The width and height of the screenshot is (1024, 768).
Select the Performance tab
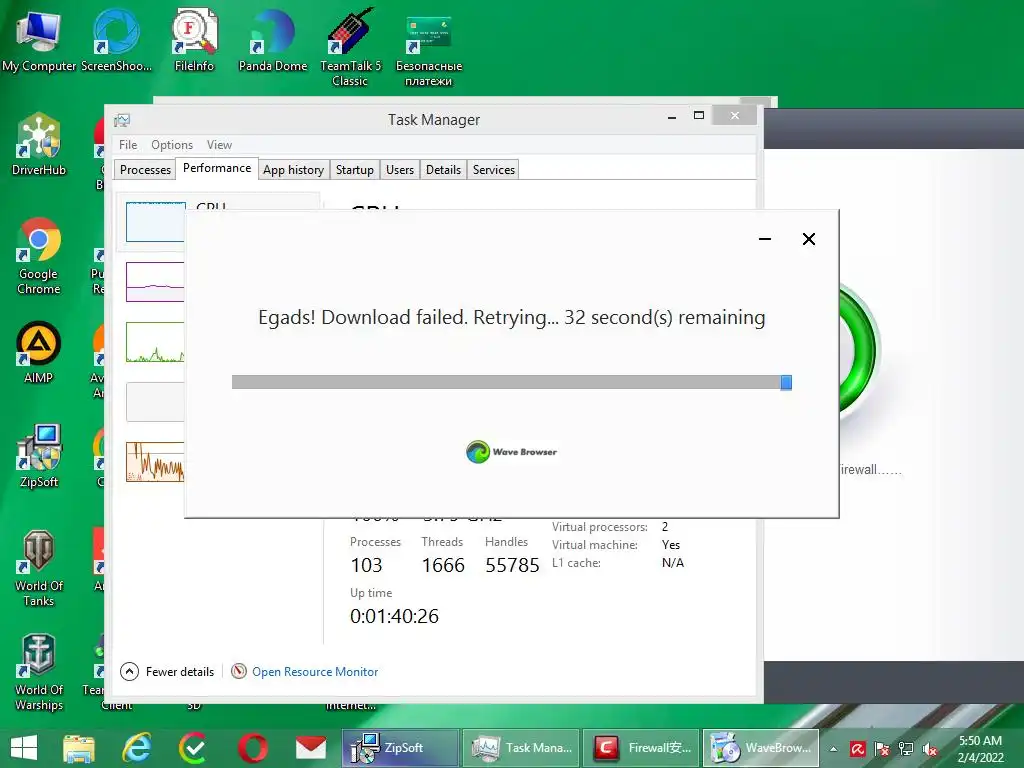[217, 168]
